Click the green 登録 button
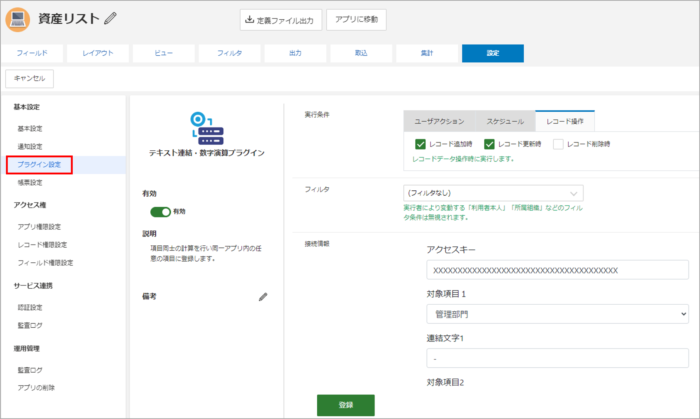Image resolution: width=700 pixels, height=419 pixels. tap(346, 405)
